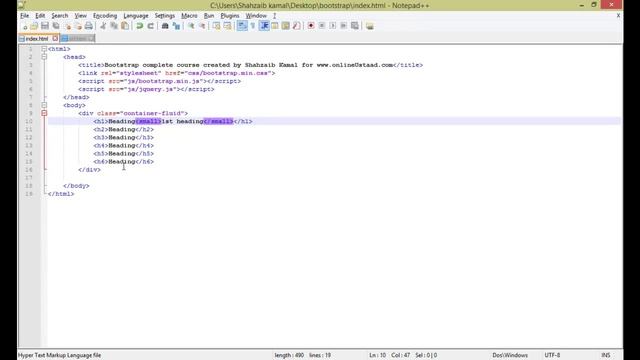The image size is (640, 360).
Task: Toggle Show All Characters paragraph icon
Action: (x=253, y=26)
